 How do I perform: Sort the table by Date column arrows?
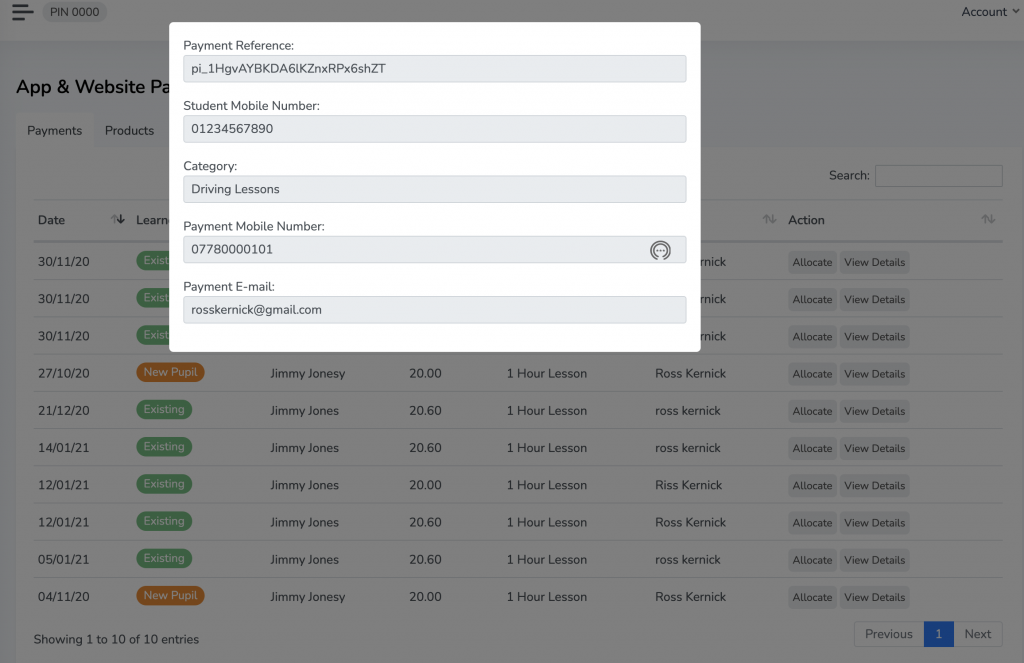[x=117, y=220]
